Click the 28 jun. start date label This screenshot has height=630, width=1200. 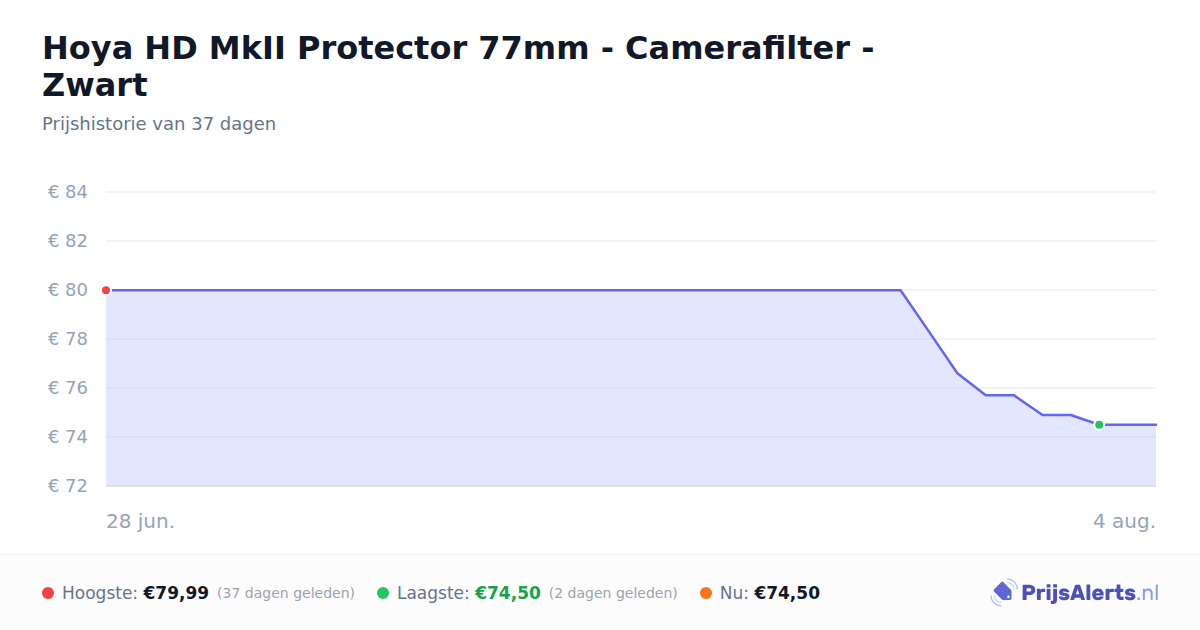[x=141, y=521]
